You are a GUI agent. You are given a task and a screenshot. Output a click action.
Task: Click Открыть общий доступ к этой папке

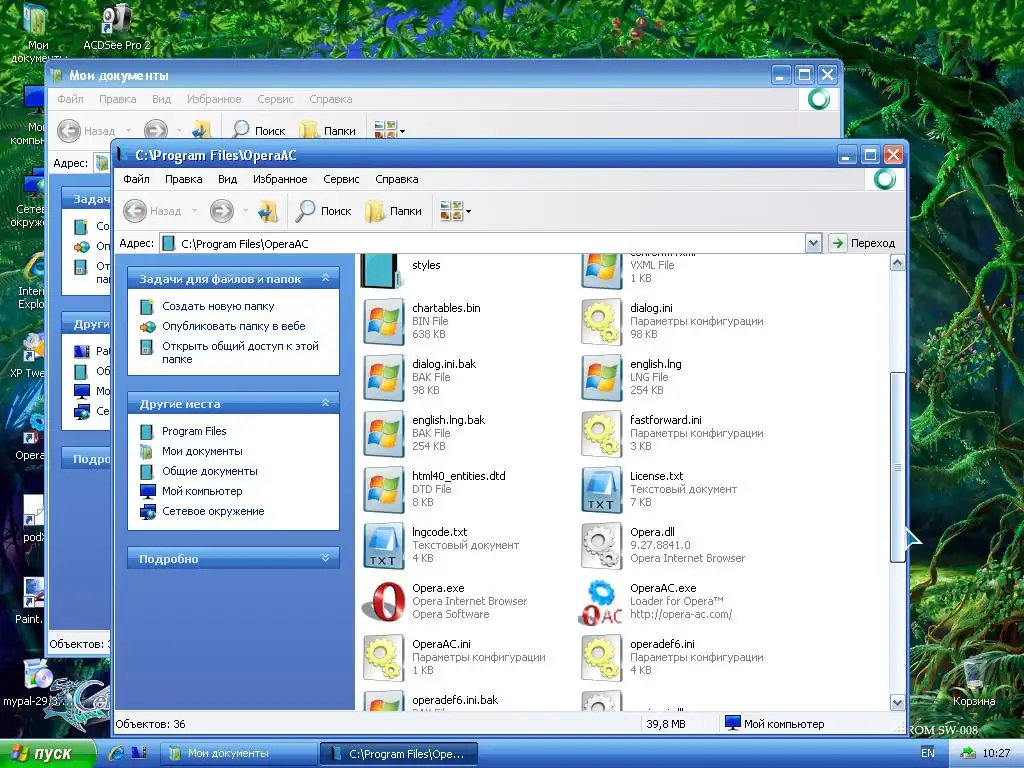(240, 353)
